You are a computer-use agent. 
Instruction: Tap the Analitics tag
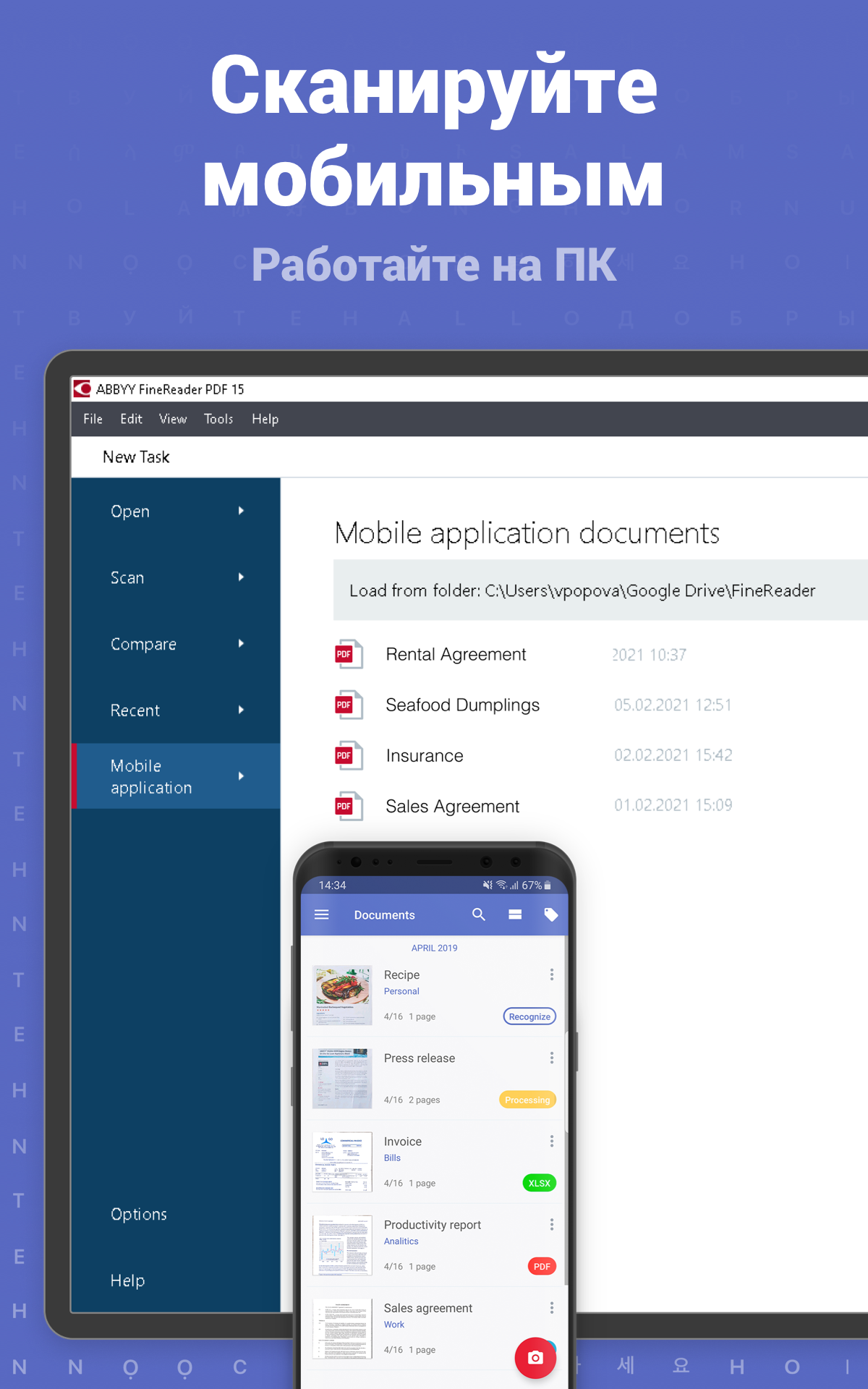coord(401,1241)
